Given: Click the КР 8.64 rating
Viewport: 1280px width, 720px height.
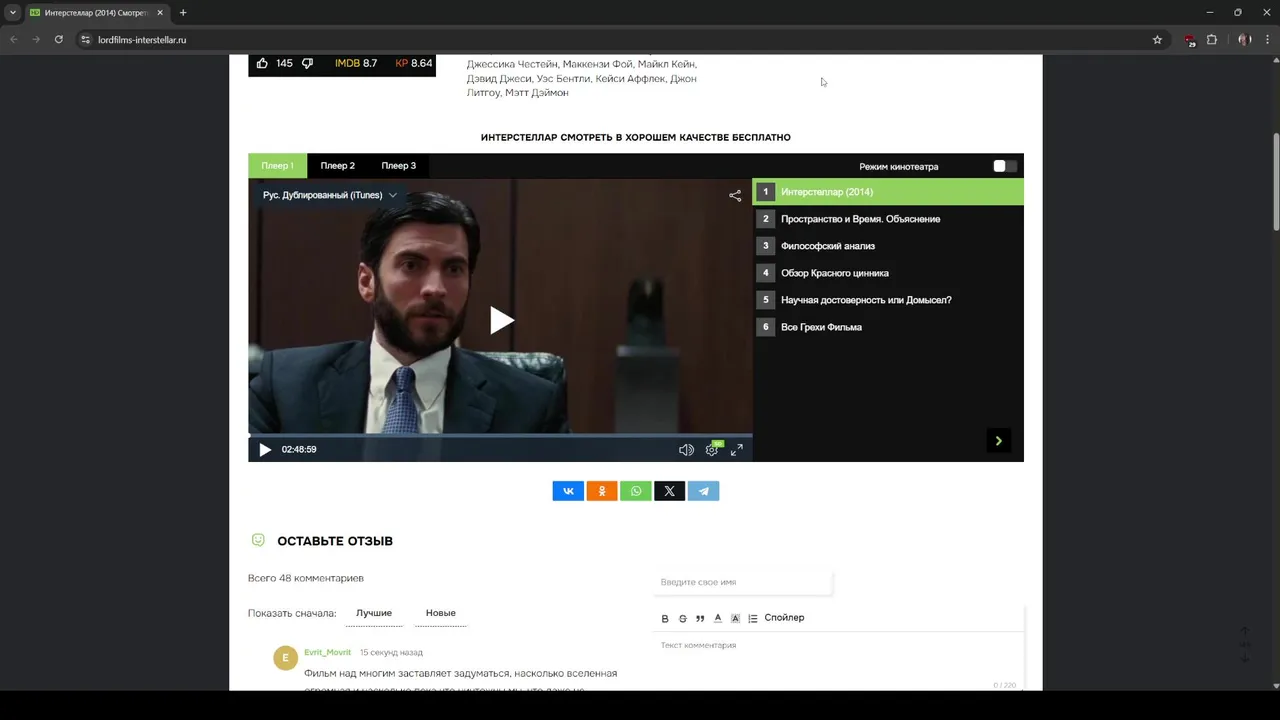Looking at the screenshot, I should (414, 63).
